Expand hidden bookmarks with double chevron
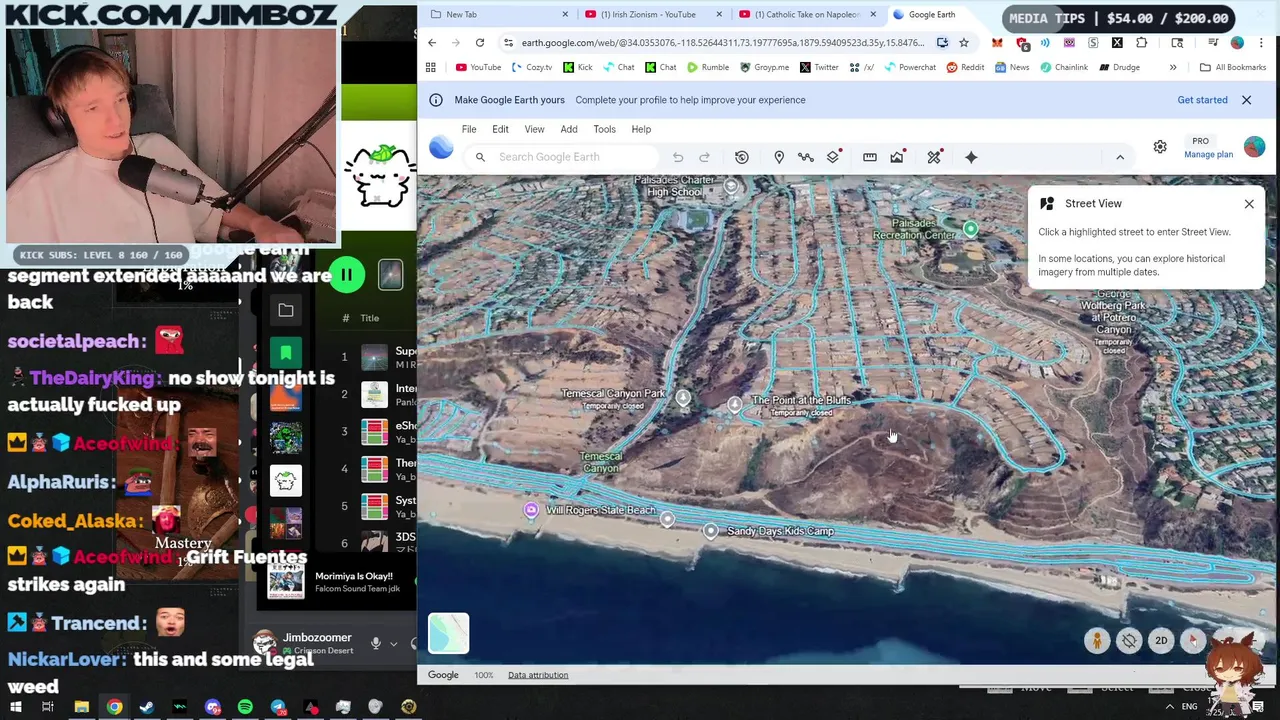 pos(1173,67)
